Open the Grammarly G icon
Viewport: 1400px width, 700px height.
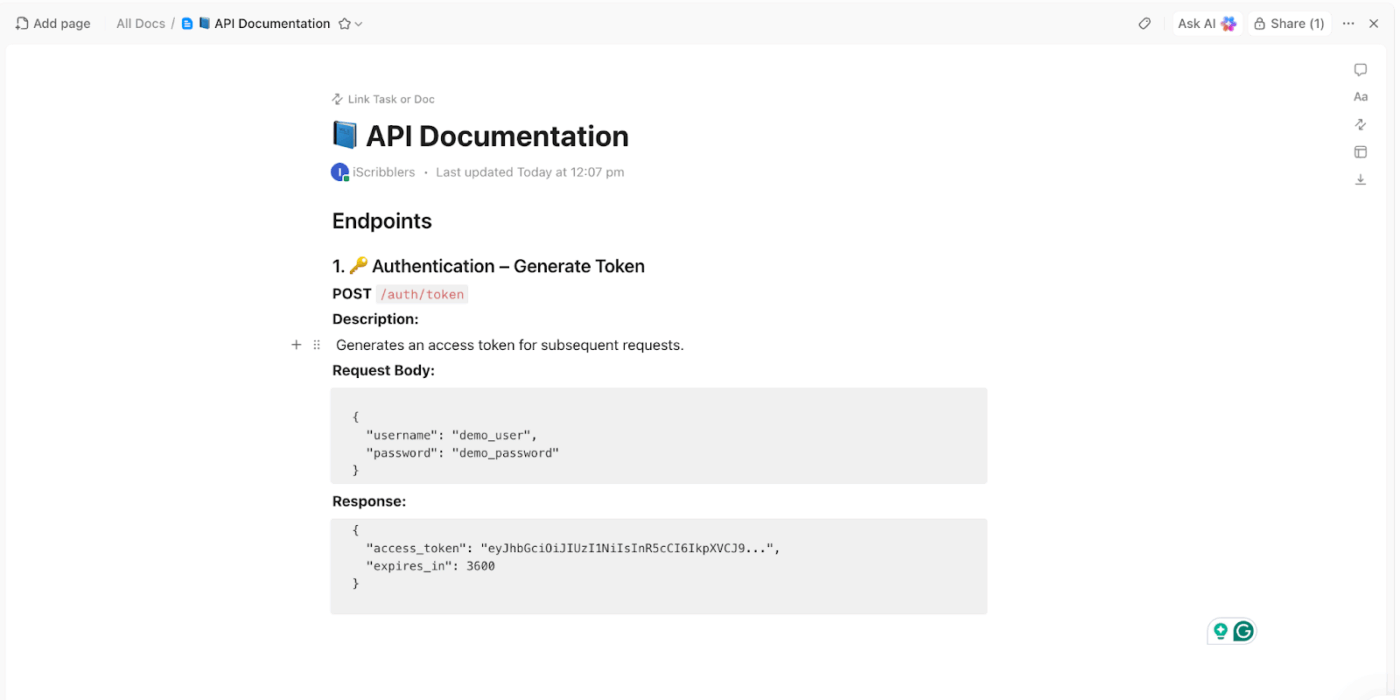point(1243,631)
